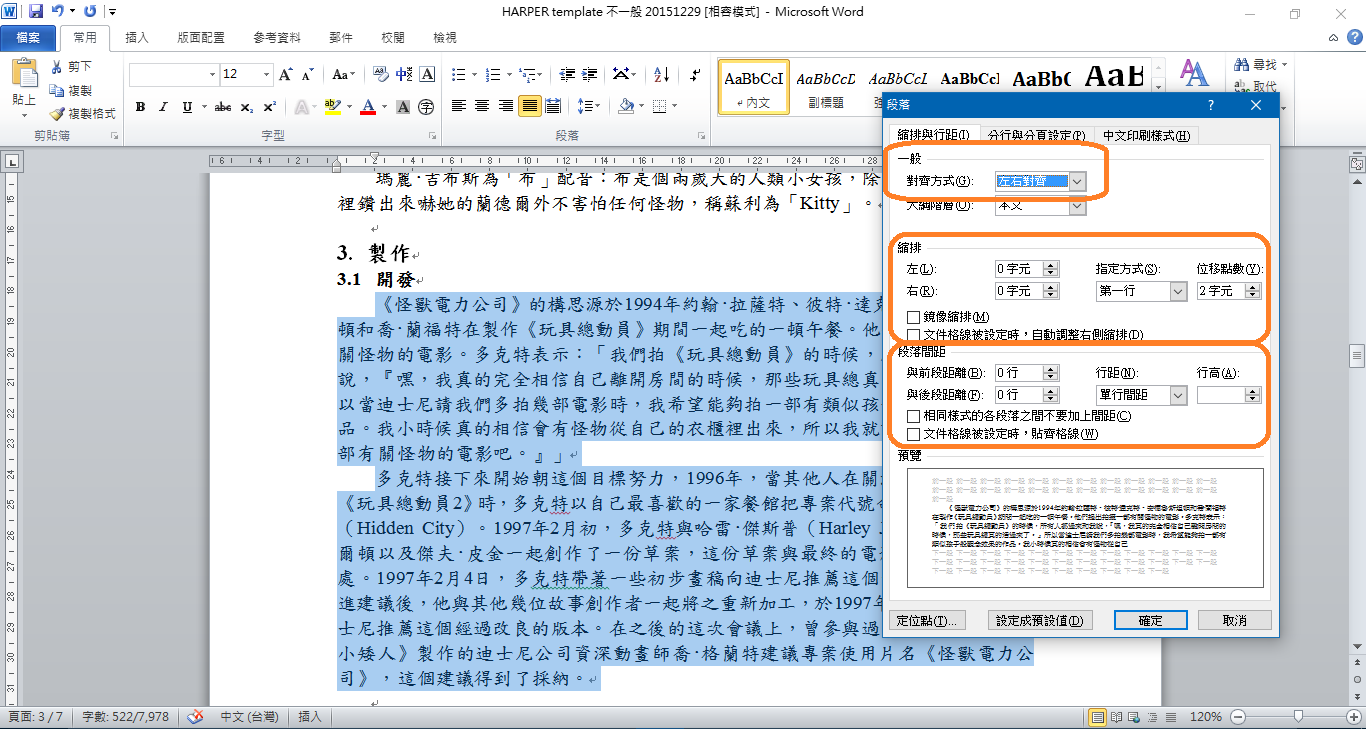The width and height of the screenshot is (1366, 729).
Task: Check 文件格線被設定時，自動調整右側縮排 checkbox
Action: [x=913, y=335]
